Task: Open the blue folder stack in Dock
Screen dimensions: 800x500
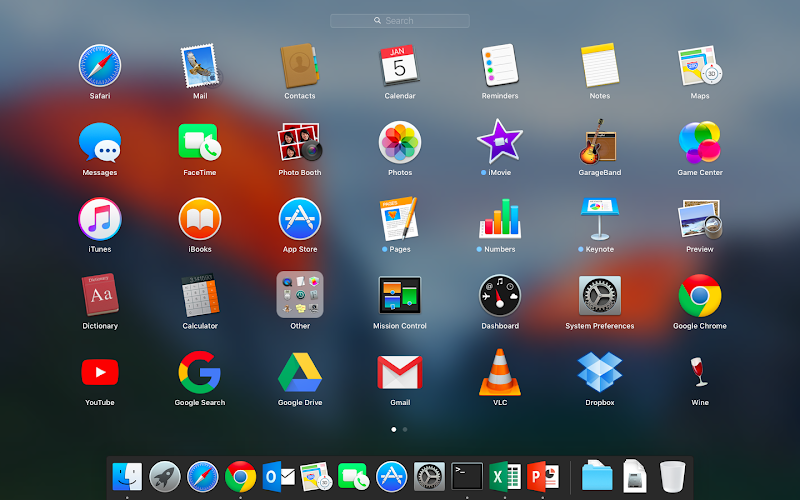Action: click(x=597, y=476)
